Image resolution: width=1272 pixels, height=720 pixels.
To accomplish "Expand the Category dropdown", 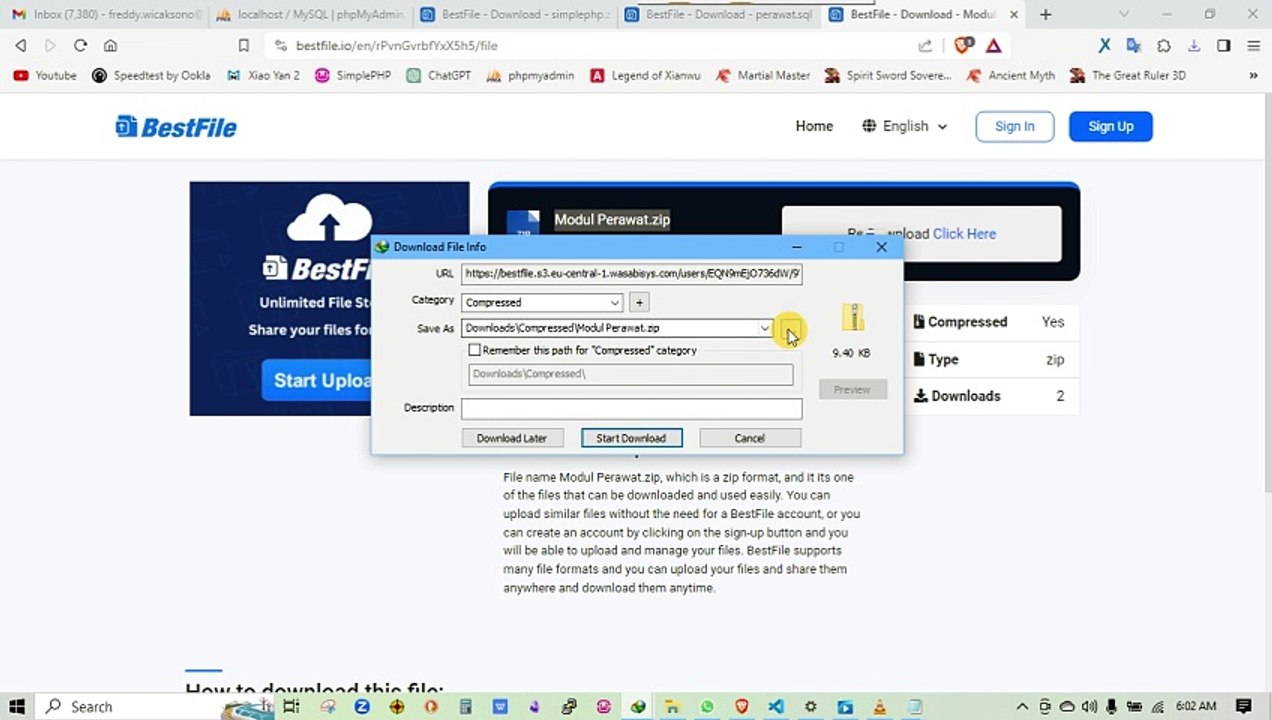I will (x=614, y=302).
